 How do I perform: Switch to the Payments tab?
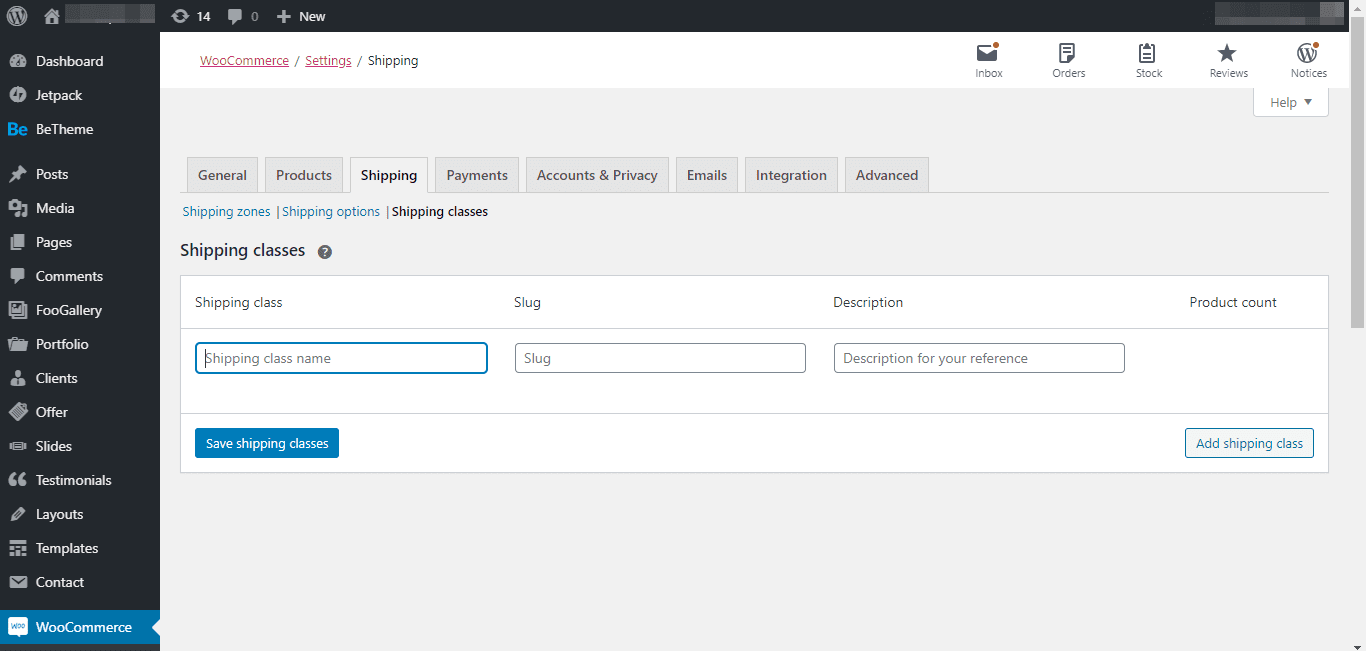click(477, 175)
